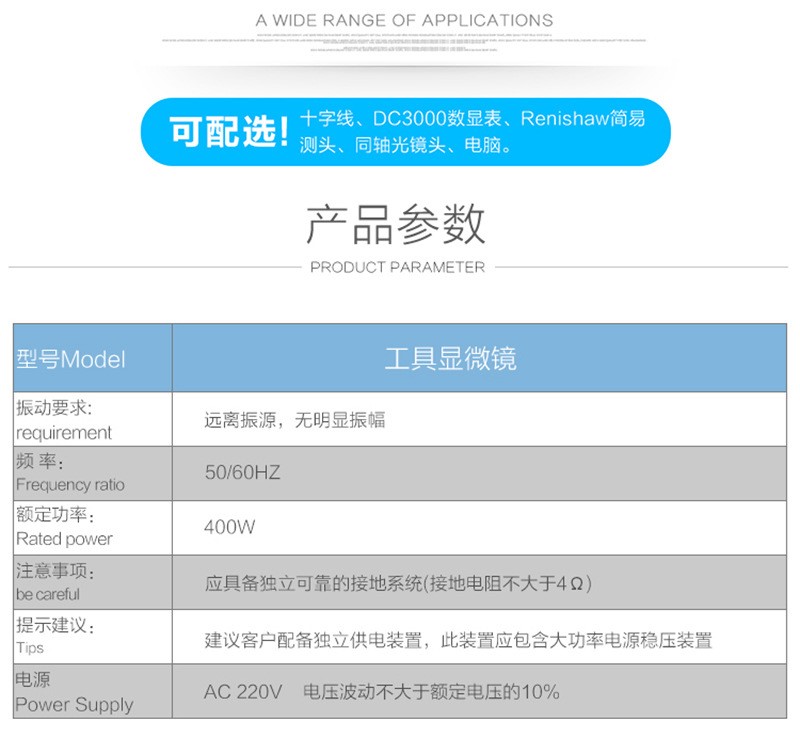
Task: Click the "频率 Frequency ratio" row label
Action: (x=70, y=473)
